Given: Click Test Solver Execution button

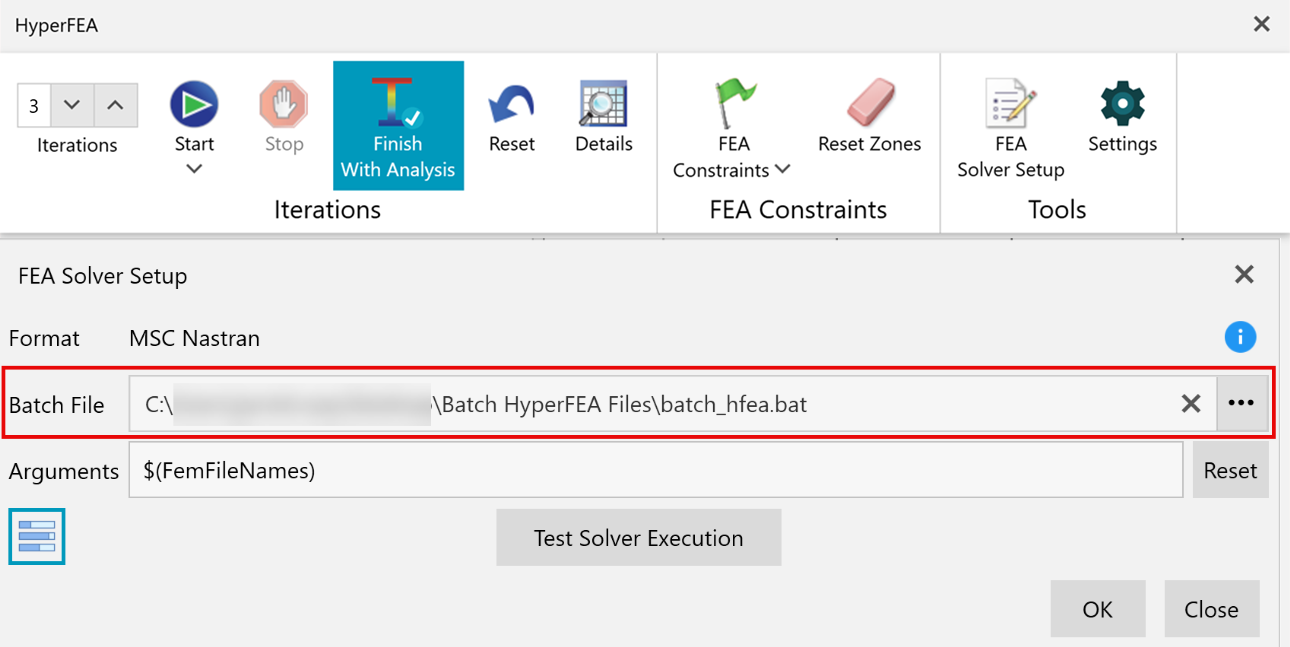Looking at the screenshot, I should [x=639, y=538].
